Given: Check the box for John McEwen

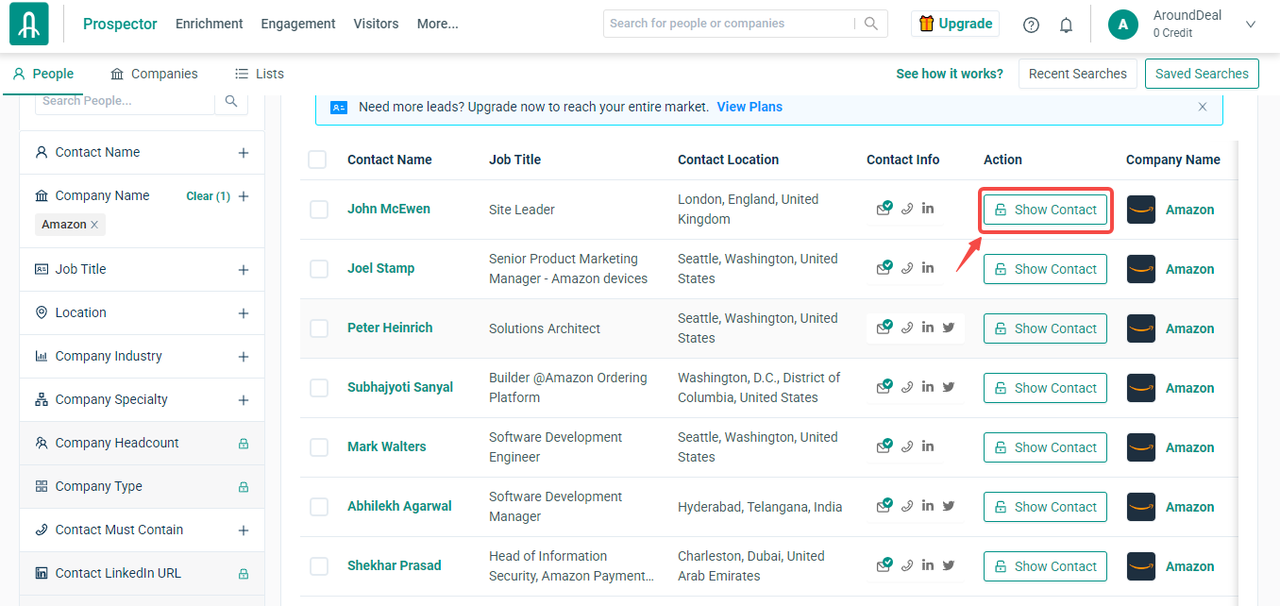Looking at the screenshot, I should [319, 209].
